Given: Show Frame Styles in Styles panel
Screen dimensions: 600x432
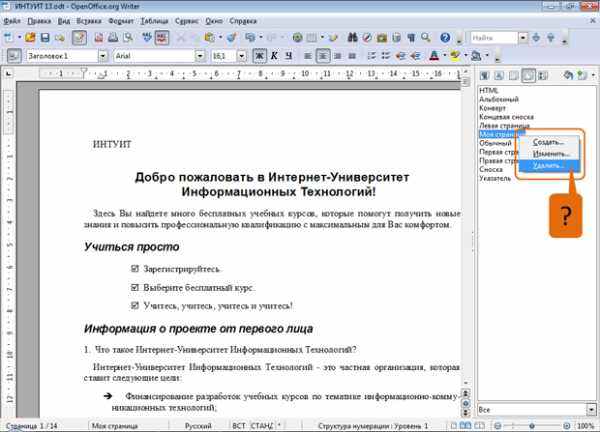Looking at the screenshot, I should coord(514,75).
